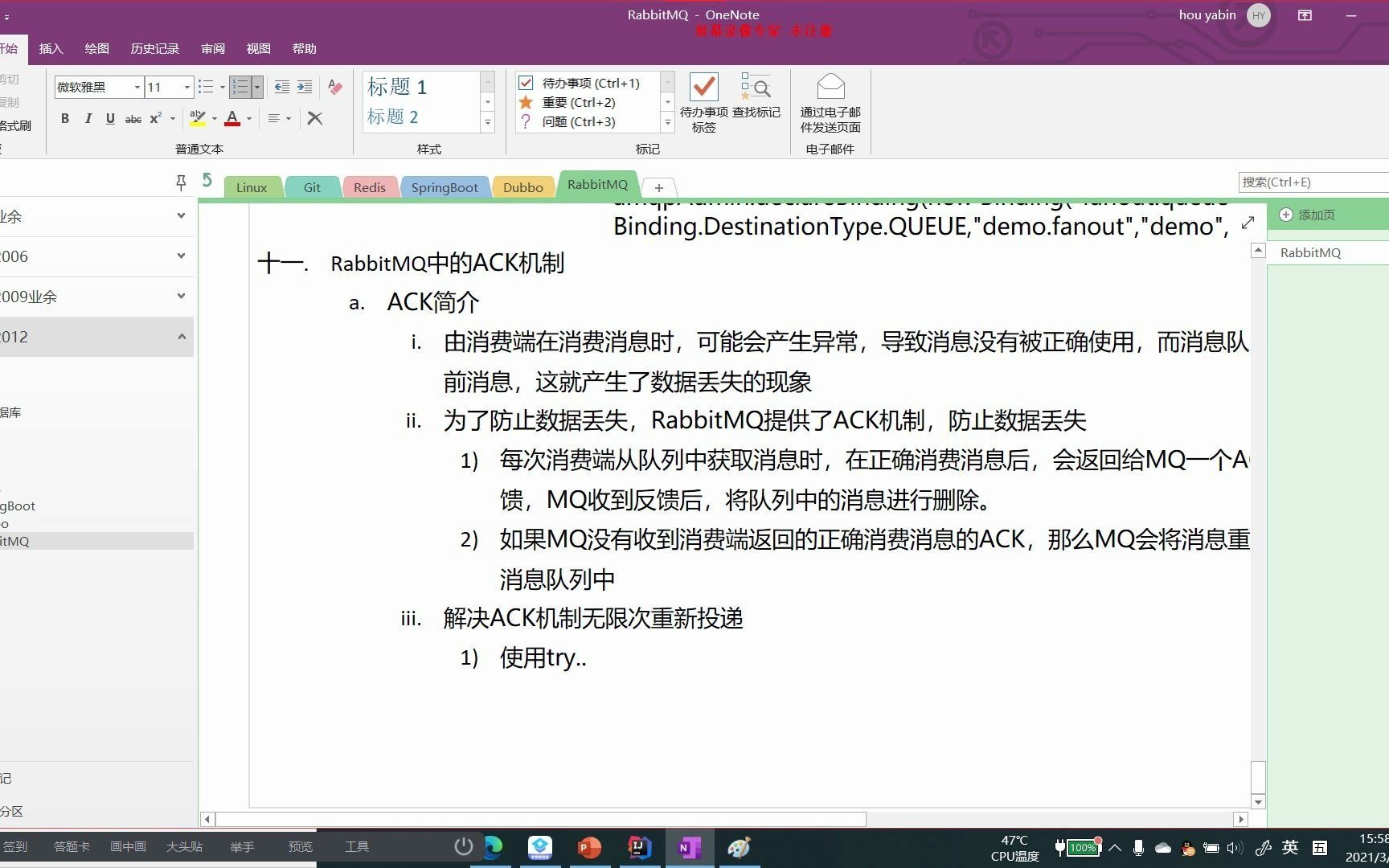Pin the notebook pane
This screenshot has height=868, width=1389.
point(181,182)
